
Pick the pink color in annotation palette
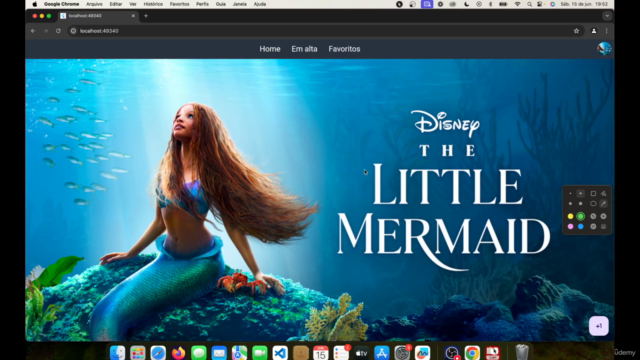(570, 227)
